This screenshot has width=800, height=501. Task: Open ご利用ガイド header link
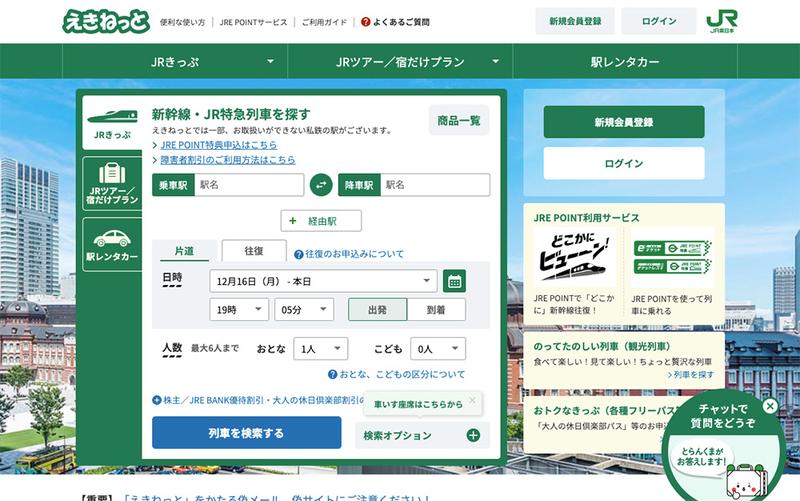click(324, 22)
